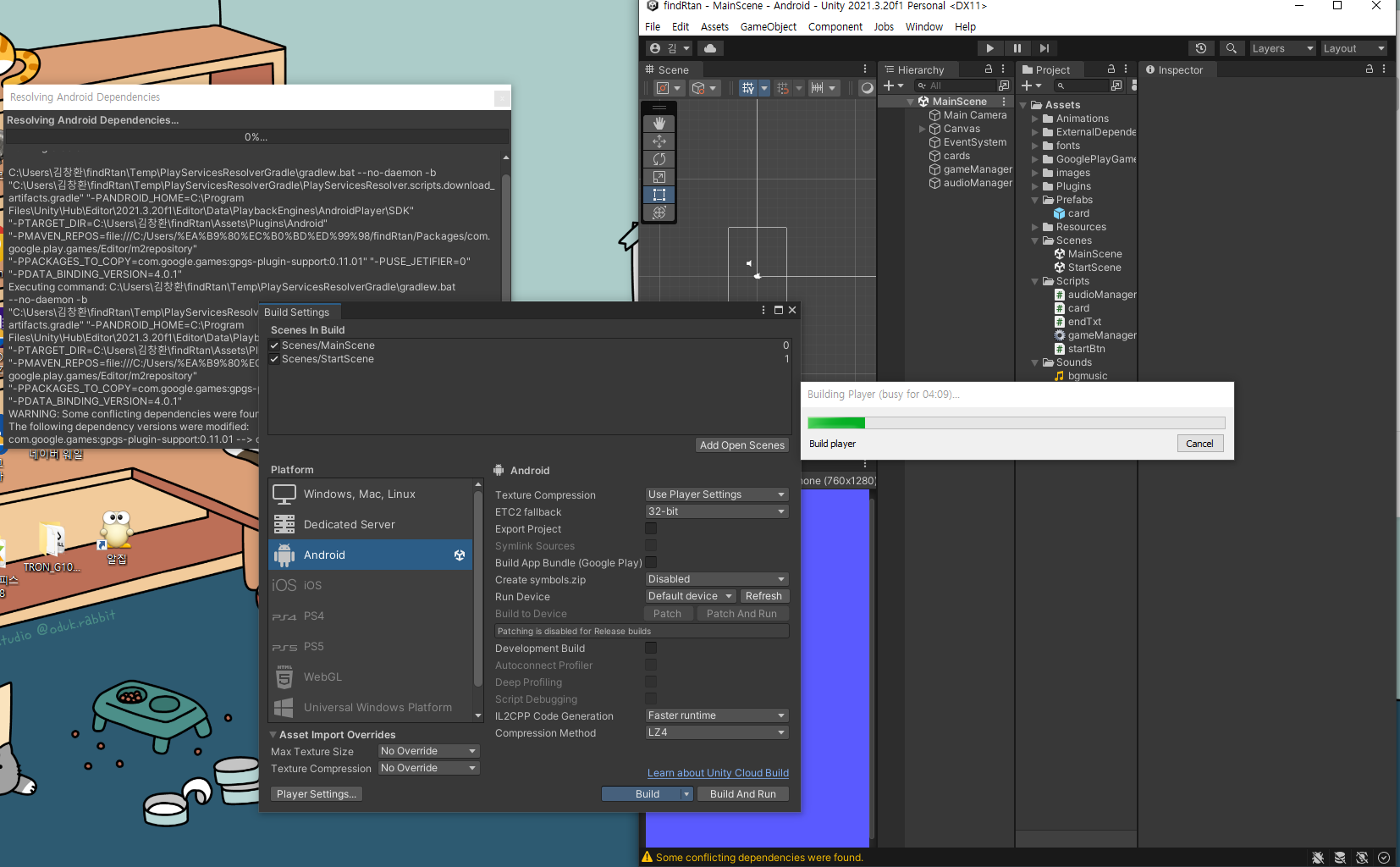Click the debug mode bug icon in status bar
The image size is (1400, 867).
pyautogui.click(x=1318, y=858)
